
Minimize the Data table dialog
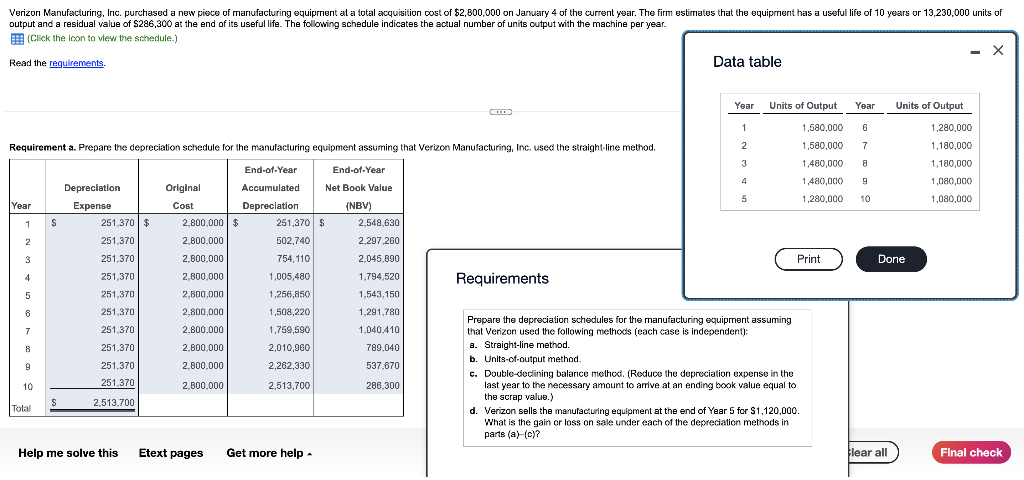976,52
